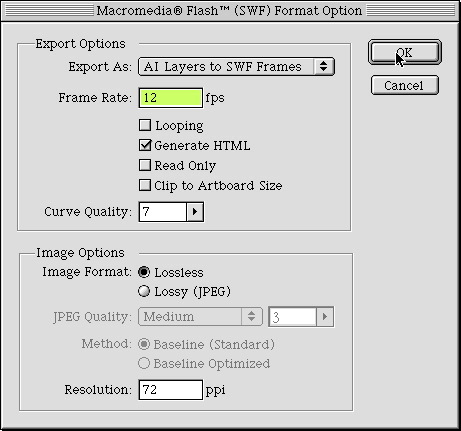Click the Curve Quality value field

[163, 212]
